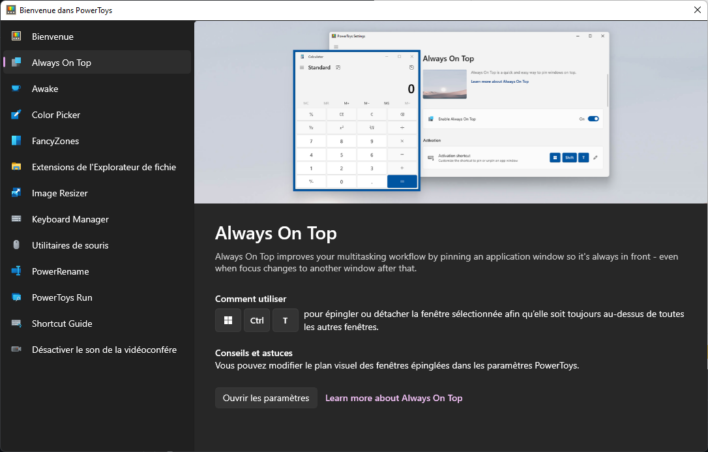Click the Always On Top preview image
The height and width of the screenshot is (452, 708).
[451, 113]
